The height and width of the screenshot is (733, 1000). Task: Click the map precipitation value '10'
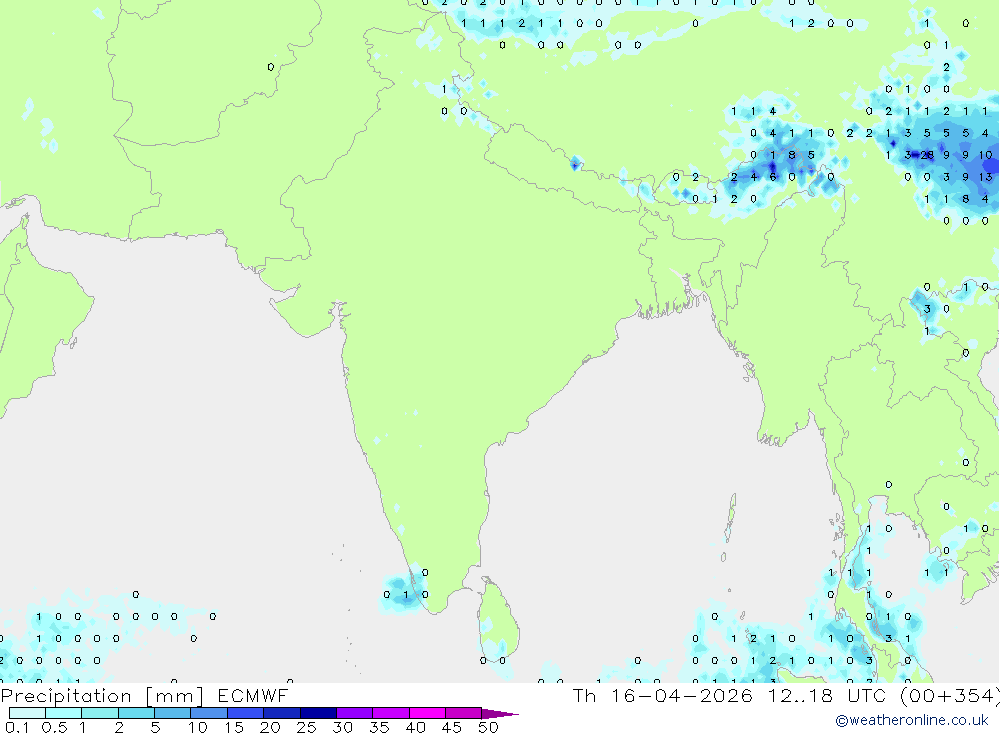[x=985, y=155]
